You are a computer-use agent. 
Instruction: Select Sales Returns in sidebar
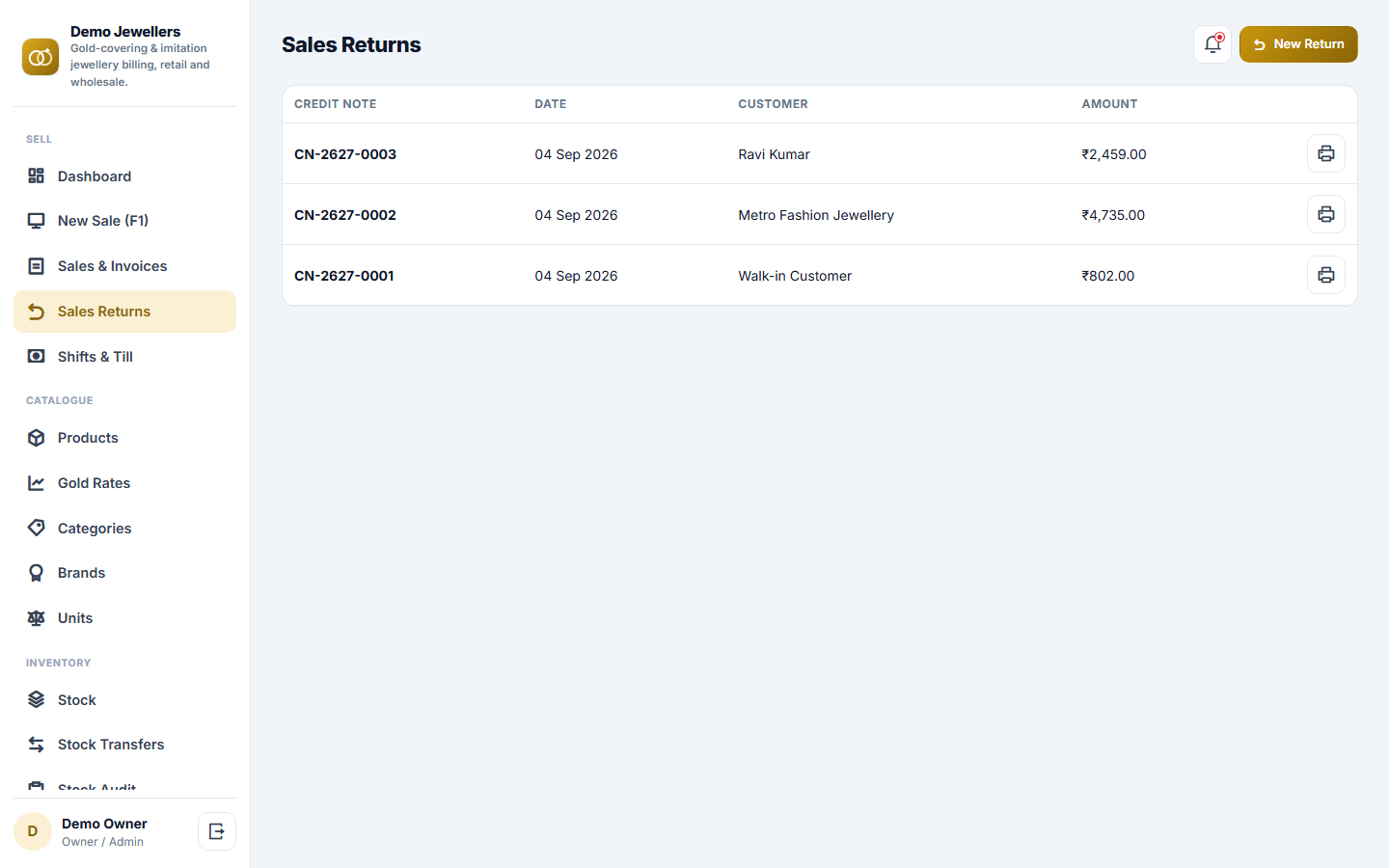[124, 312]
